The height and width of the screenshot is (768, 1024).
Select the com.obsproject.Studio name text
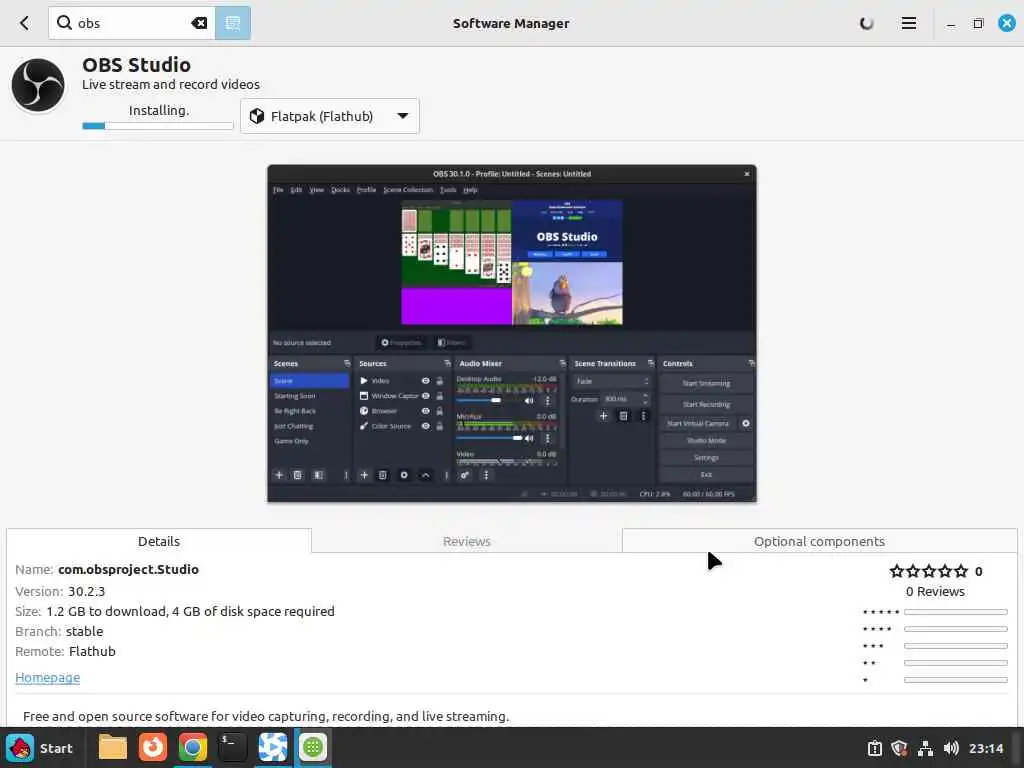click(x=128, y=569)
